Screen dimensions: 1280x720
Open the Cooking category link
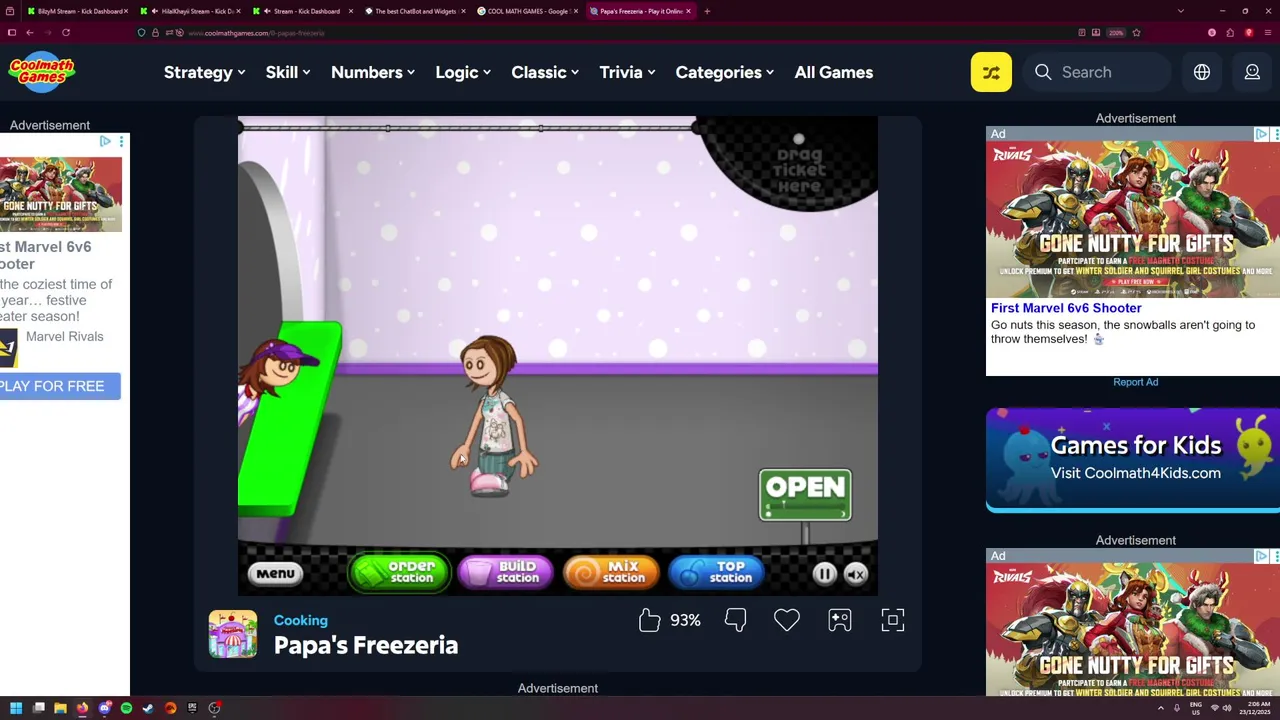tap(301, 620)
